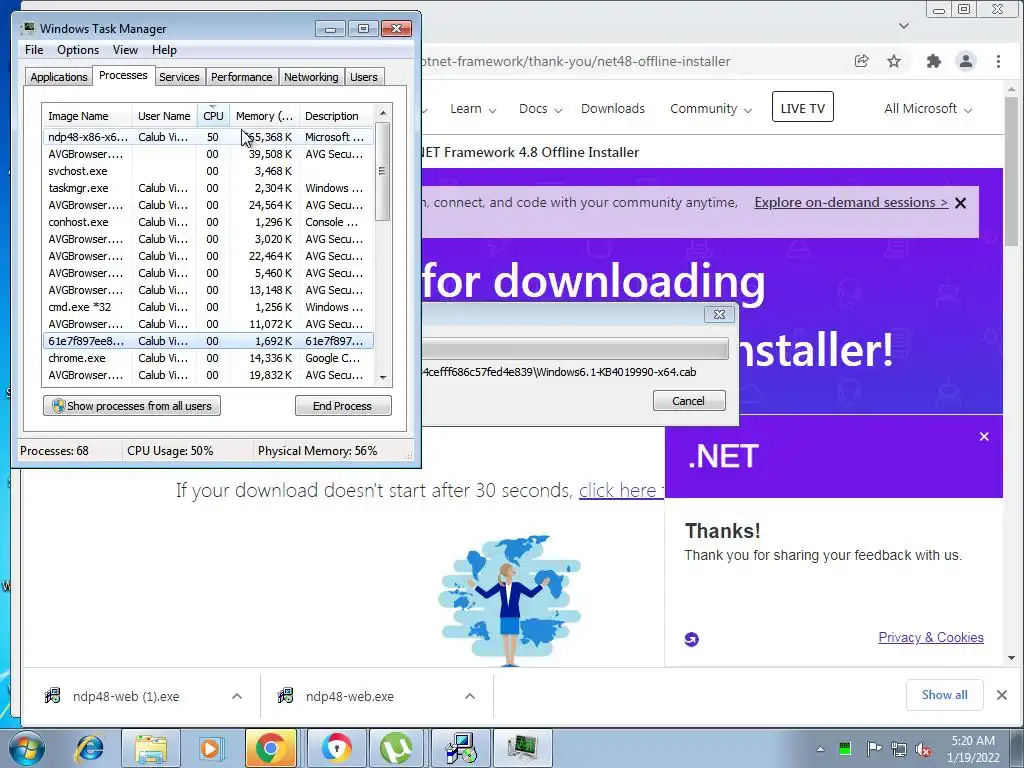Image resolution: width=1024 pixels, height=768 pixels.
Task: Click the muted volume tray icon
Action: point(923,749)
